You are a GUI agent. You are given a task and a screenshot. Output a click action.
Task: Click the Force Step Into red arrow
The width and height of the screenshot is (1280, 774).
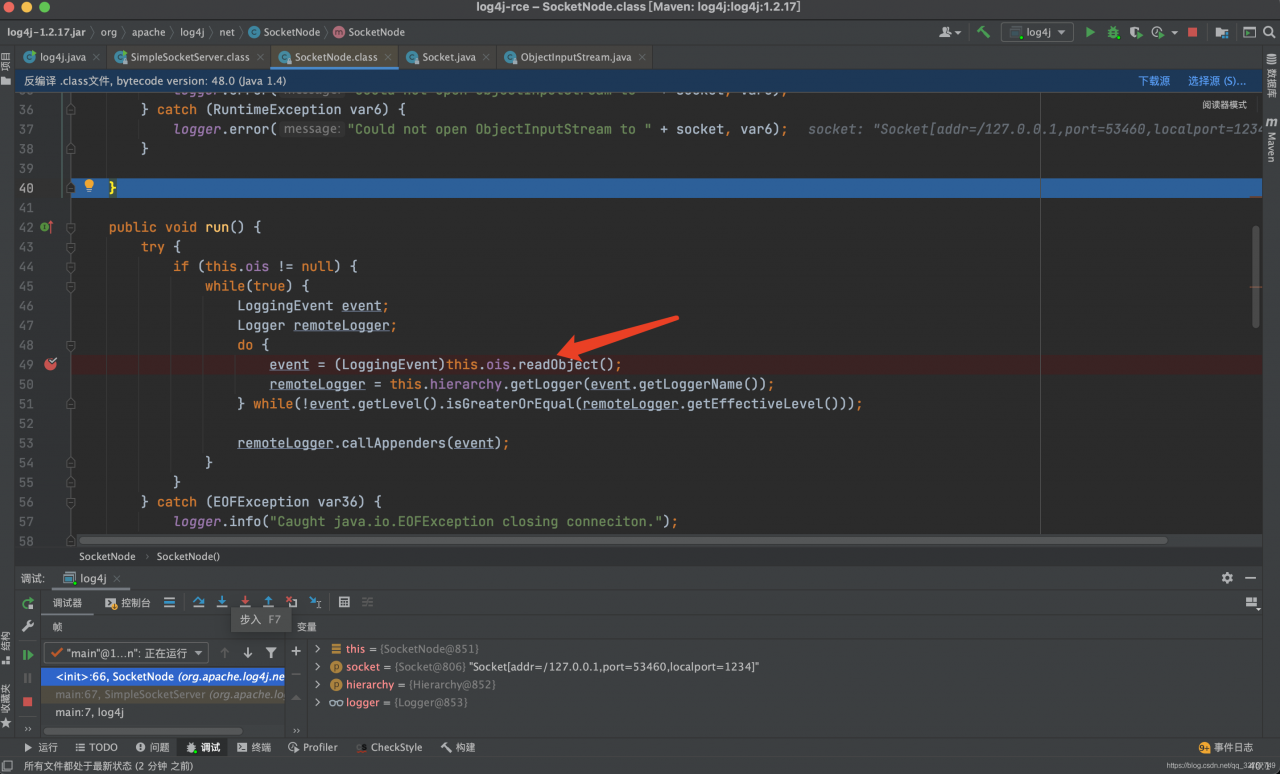coord(245,602)
